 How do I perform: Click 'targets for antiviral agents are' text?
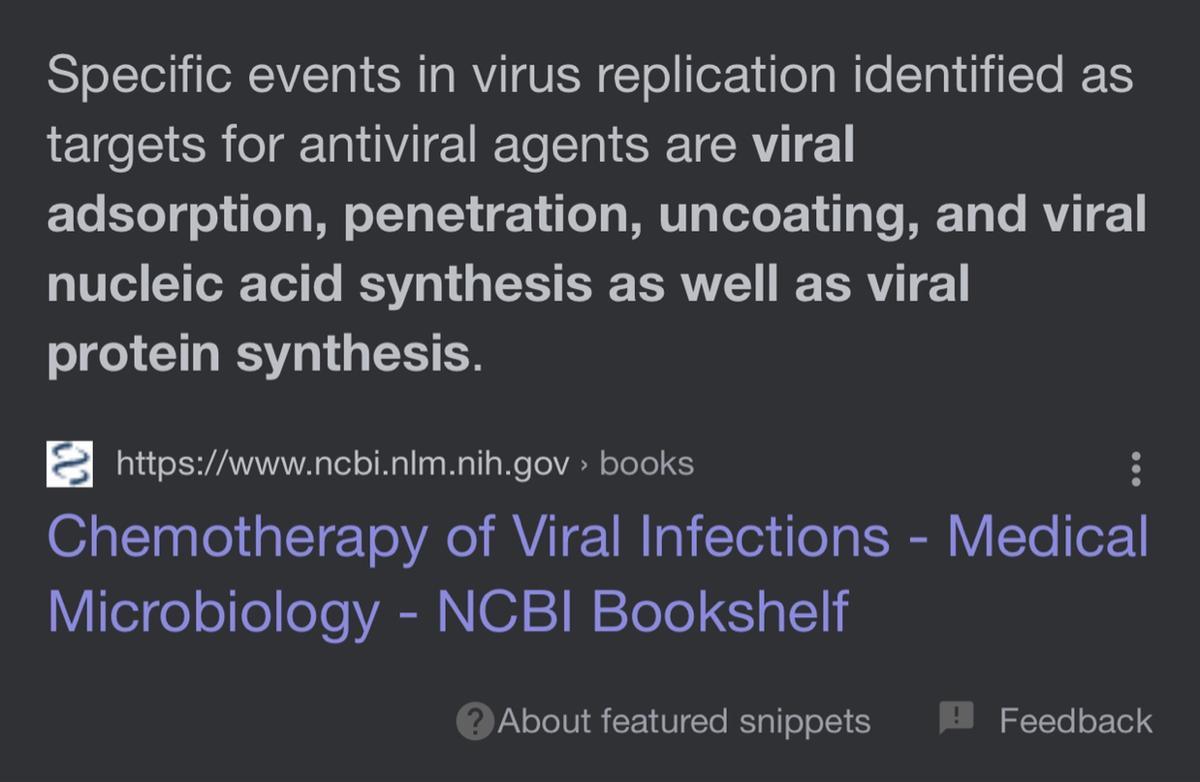click(x=395, y=147)
